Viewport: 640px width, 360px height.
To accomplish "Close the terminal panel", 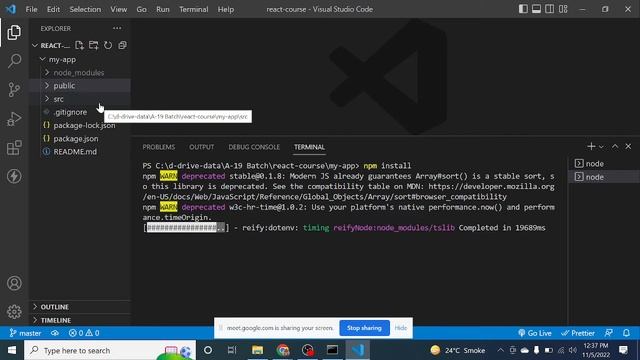I will [628, 146].
